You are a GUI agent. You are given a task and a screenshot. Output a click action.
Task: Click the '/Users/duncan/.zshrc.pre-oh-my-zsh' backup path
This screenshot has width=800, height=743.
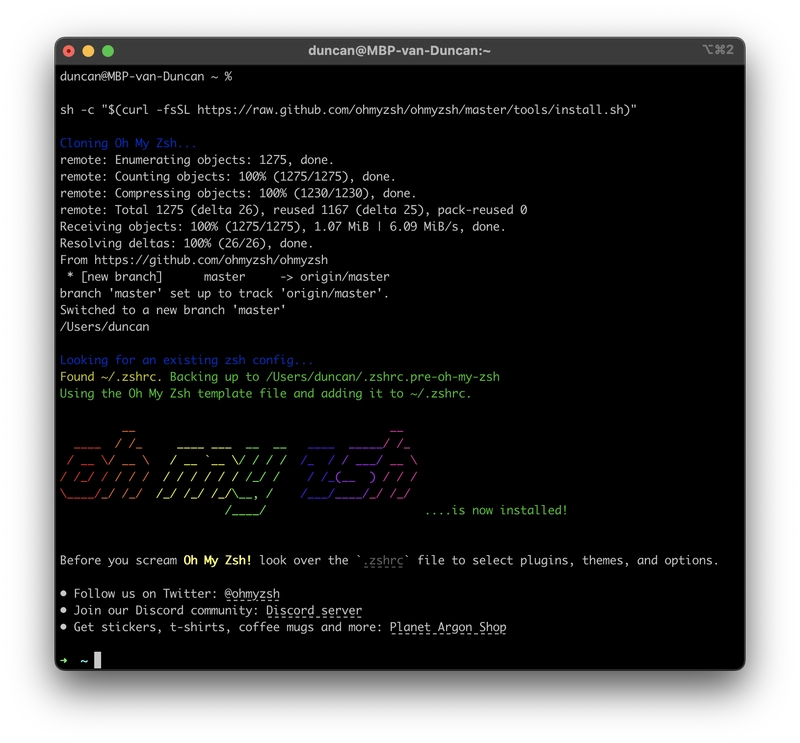(383, 377)
